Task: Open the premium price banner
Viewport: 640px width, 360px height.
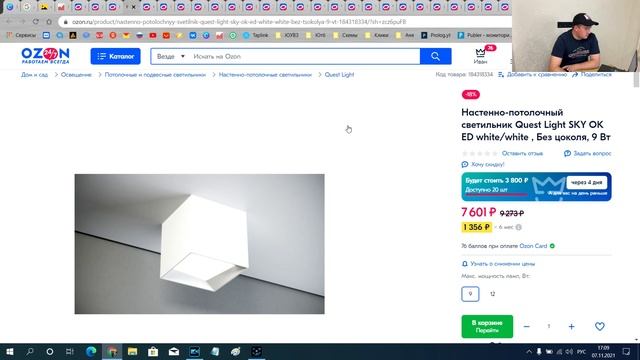Action: [536, 187]
